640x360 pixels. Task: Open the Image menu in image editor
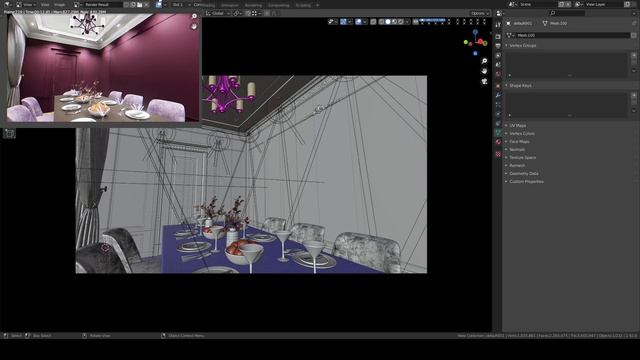60,4
